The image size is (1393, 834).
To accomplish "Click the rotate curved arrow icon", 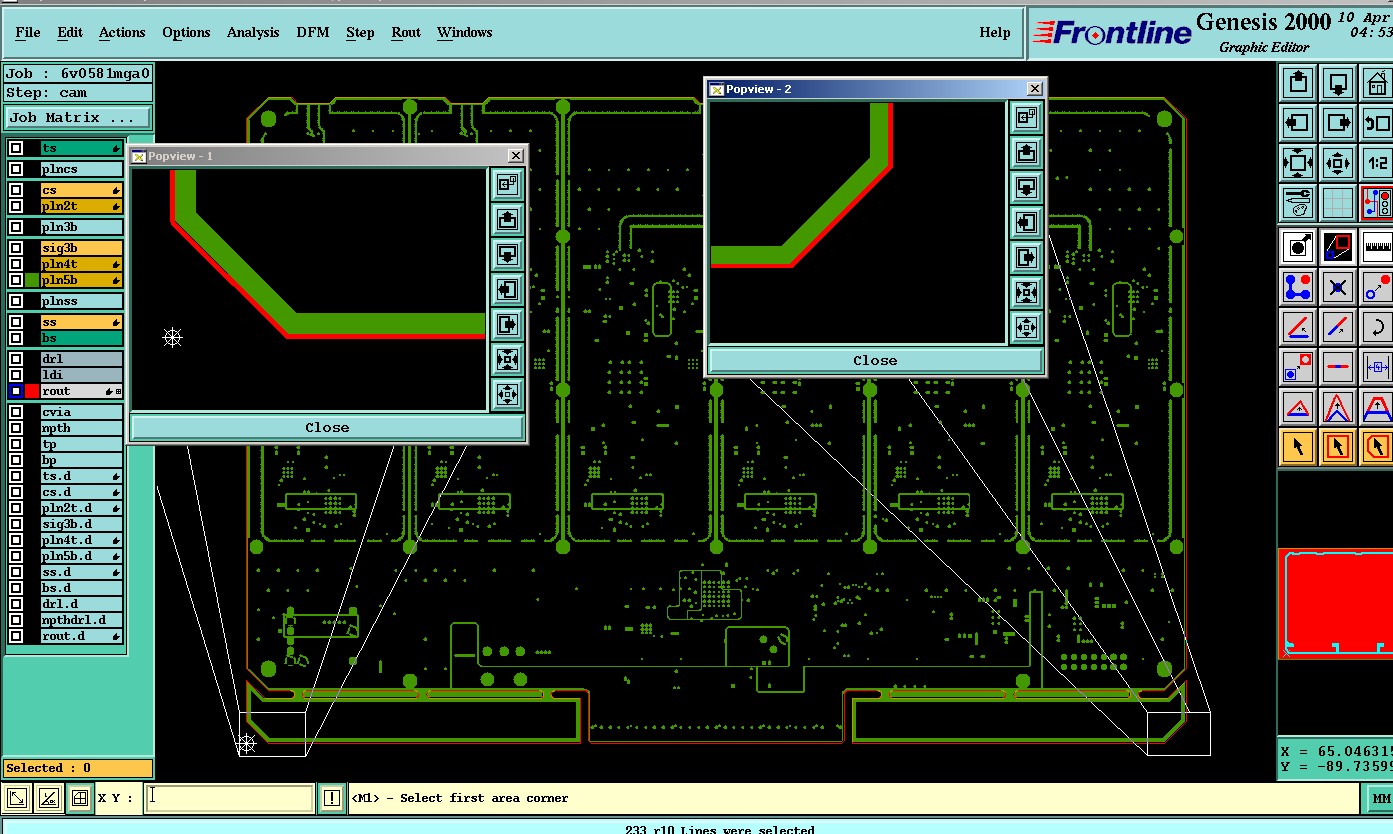I will point(1377,327).
